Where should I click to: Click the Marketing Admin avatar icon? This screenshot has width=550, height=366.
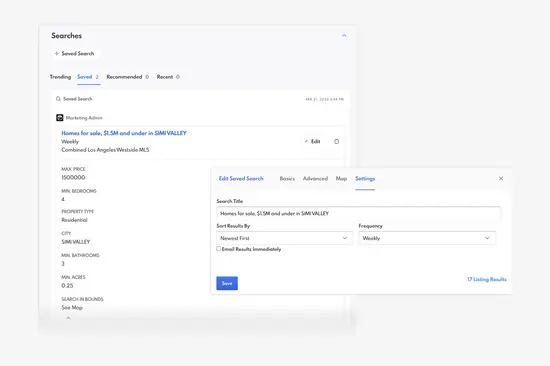pos(60,118)
